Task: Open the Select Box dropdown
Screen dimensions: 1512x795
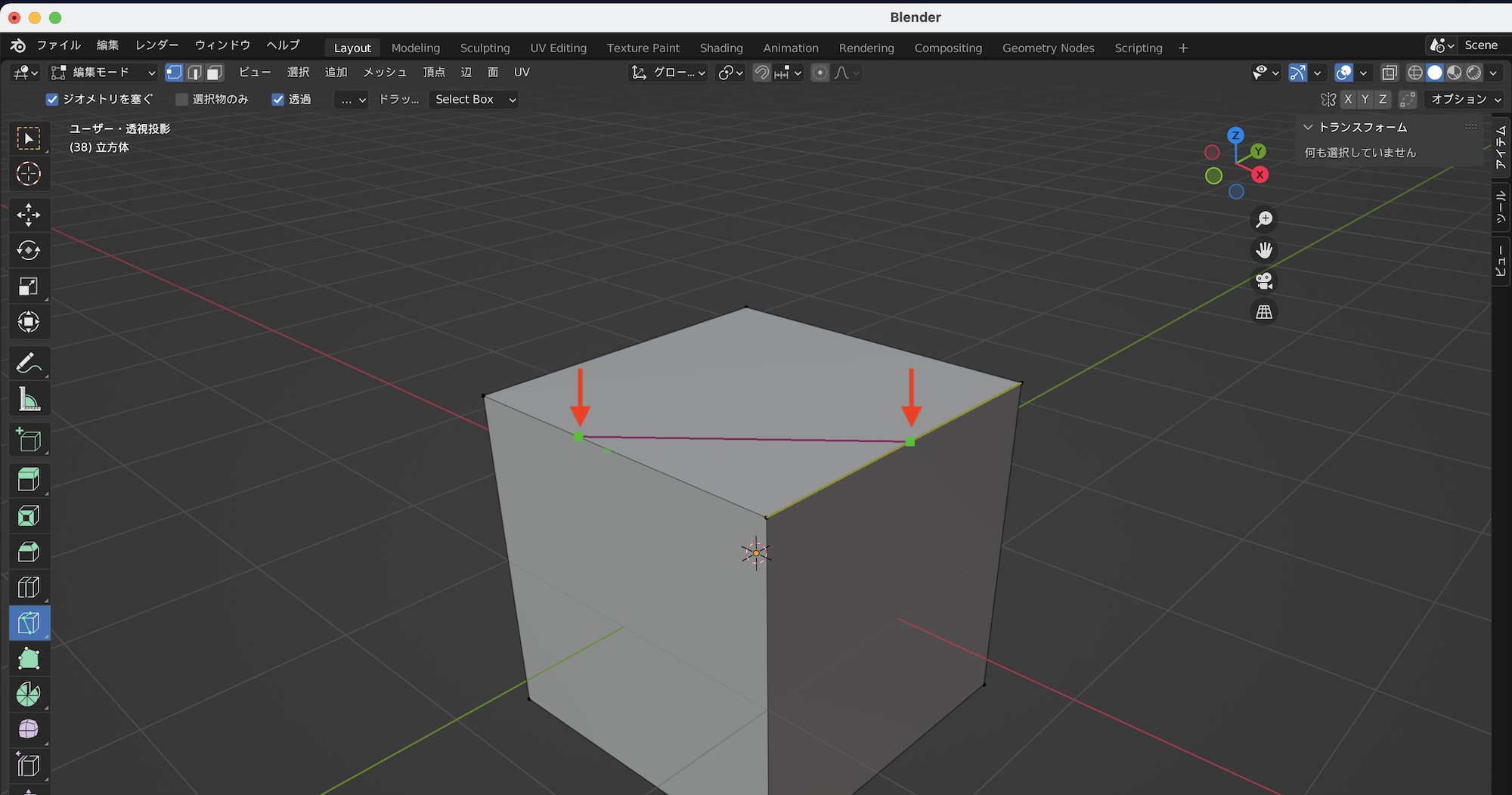Action: (473, 100)
